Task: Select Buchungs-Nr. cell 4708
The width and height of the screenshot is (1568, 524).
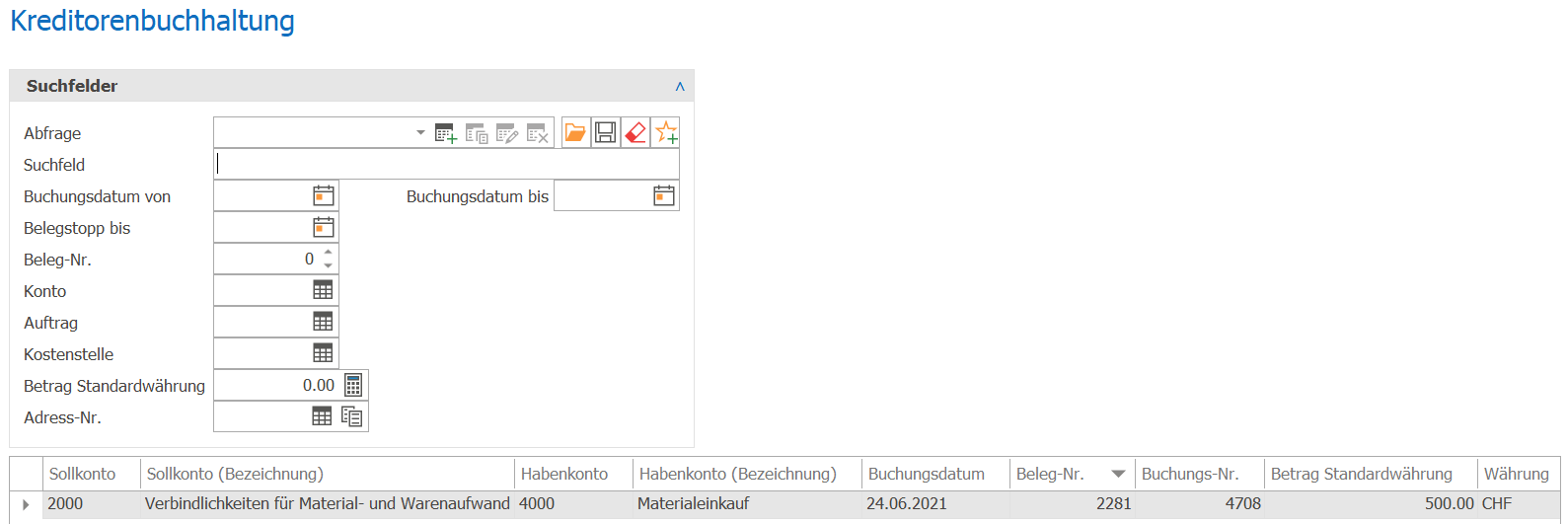Action: pyautogui.click(x=1199, y=503)
